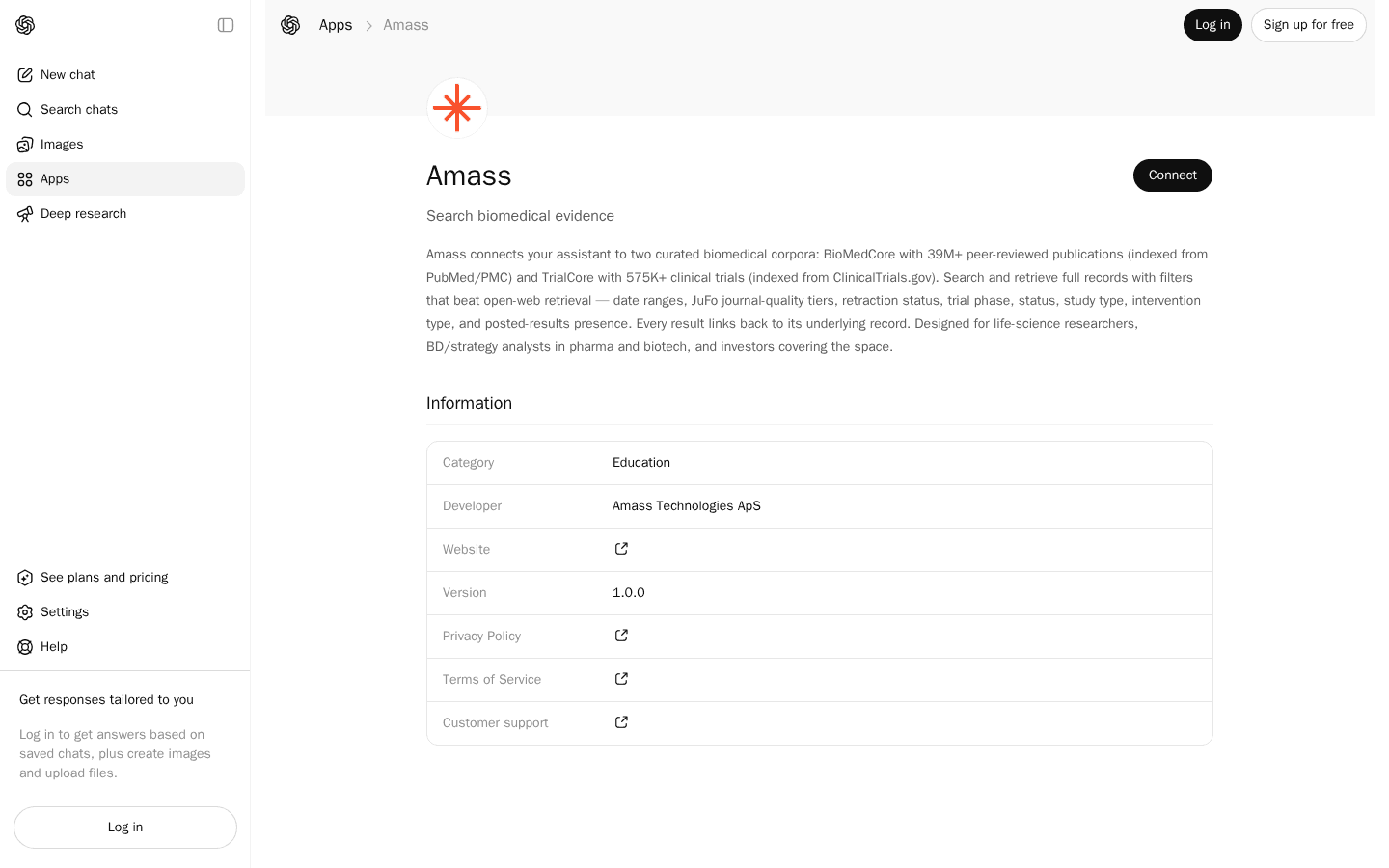Screen dimensions: 1389x868
Task: Click the Help lifebuoy icon
Action: [25, 647]
